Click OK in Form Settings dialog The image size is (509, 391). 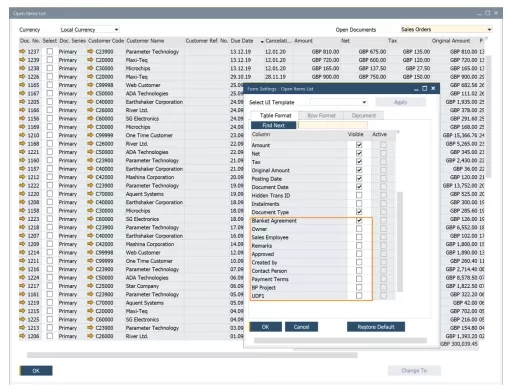(x=265, y=327)
